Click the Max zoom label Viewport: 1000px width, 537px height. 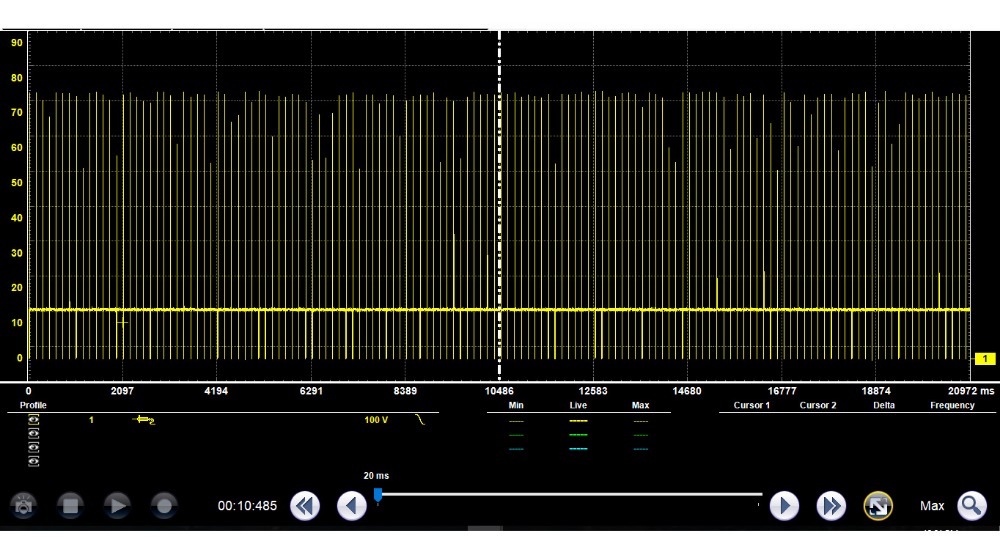(x=932, y=506)
